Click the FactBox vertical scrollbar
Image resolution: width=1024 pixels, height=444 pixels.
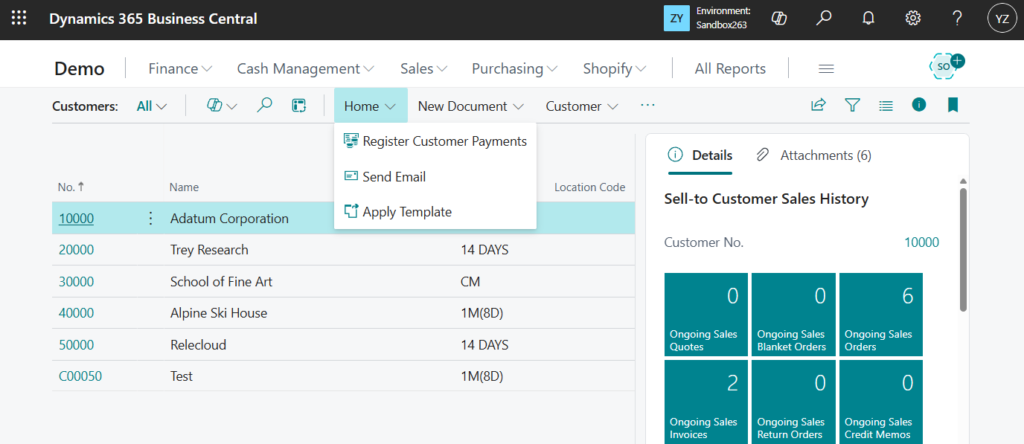click(962, 250)
